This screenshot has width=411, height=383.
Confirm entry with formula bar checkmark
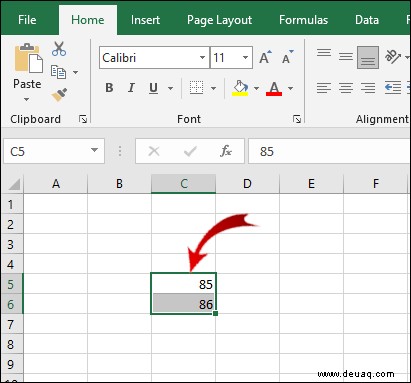[190, 152]
